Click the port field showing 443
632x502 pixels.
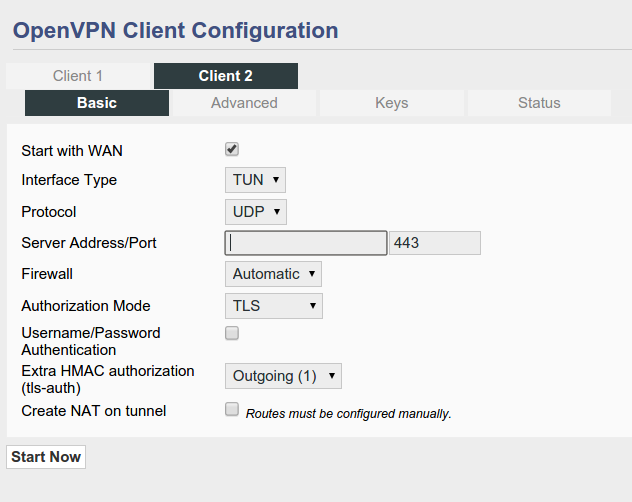pos(434,243)
